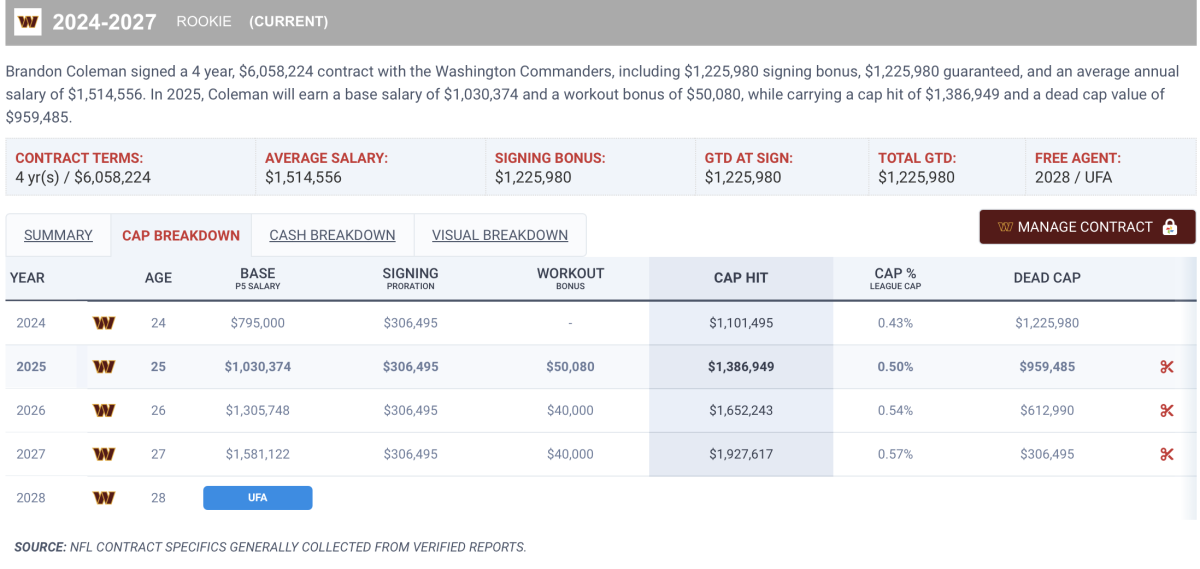
Task: Click the Commanders team logo in the 2026 row
Action: [103, 410]
